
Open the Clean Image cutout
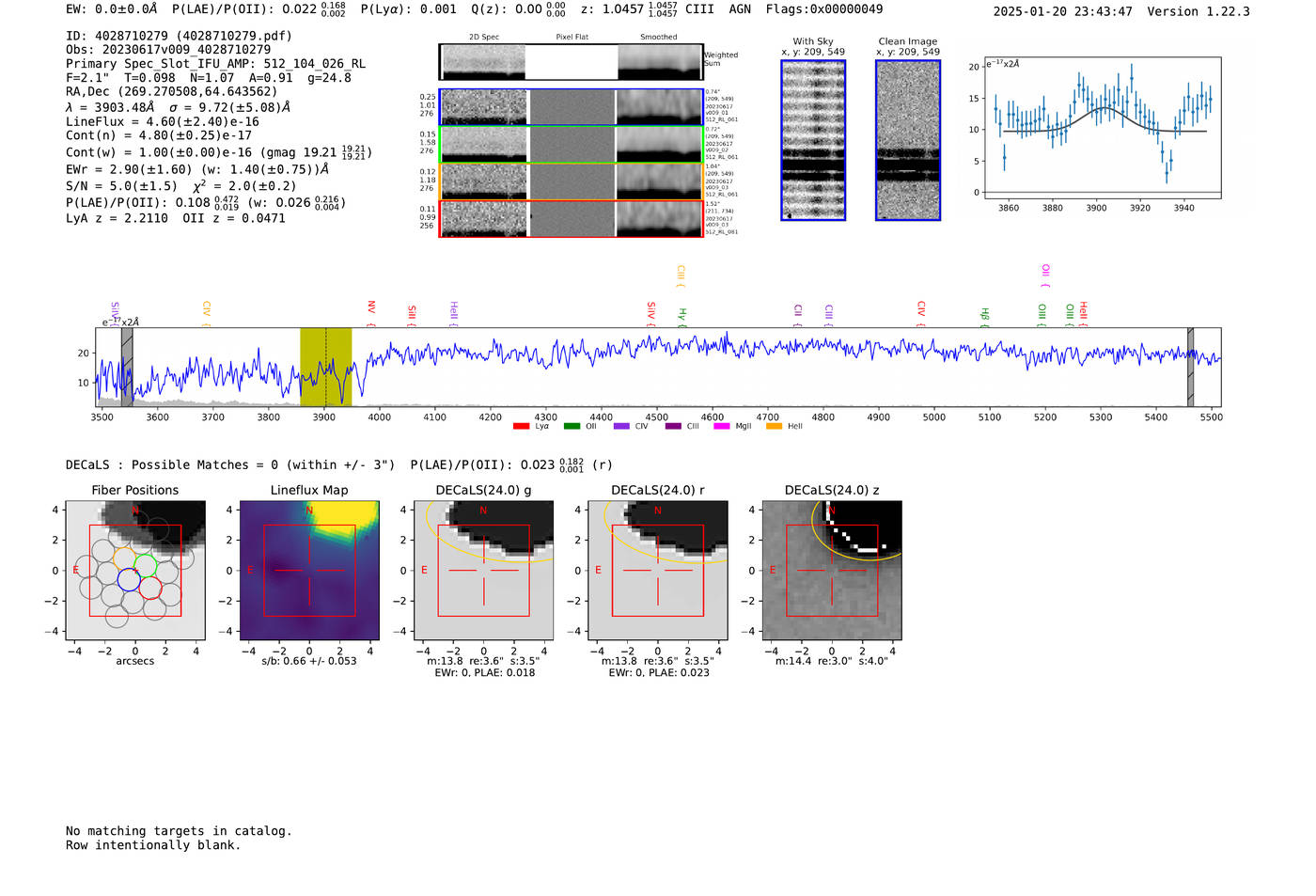pyautogui.click(x=908, y=140)
